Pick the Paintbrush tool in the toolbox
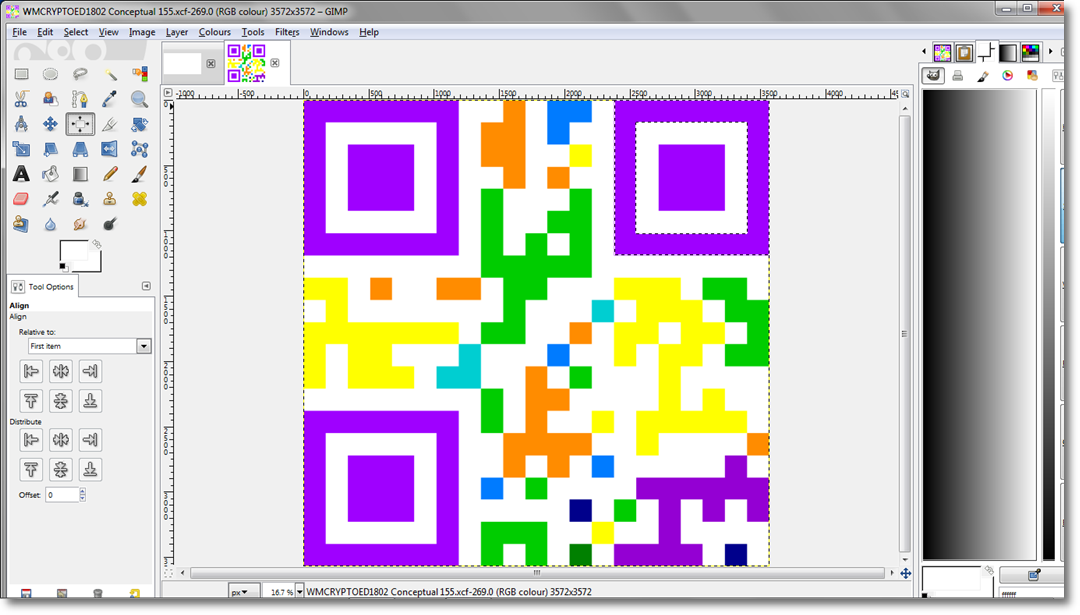Screen dimensions: 1080x615 pos(139,174)
